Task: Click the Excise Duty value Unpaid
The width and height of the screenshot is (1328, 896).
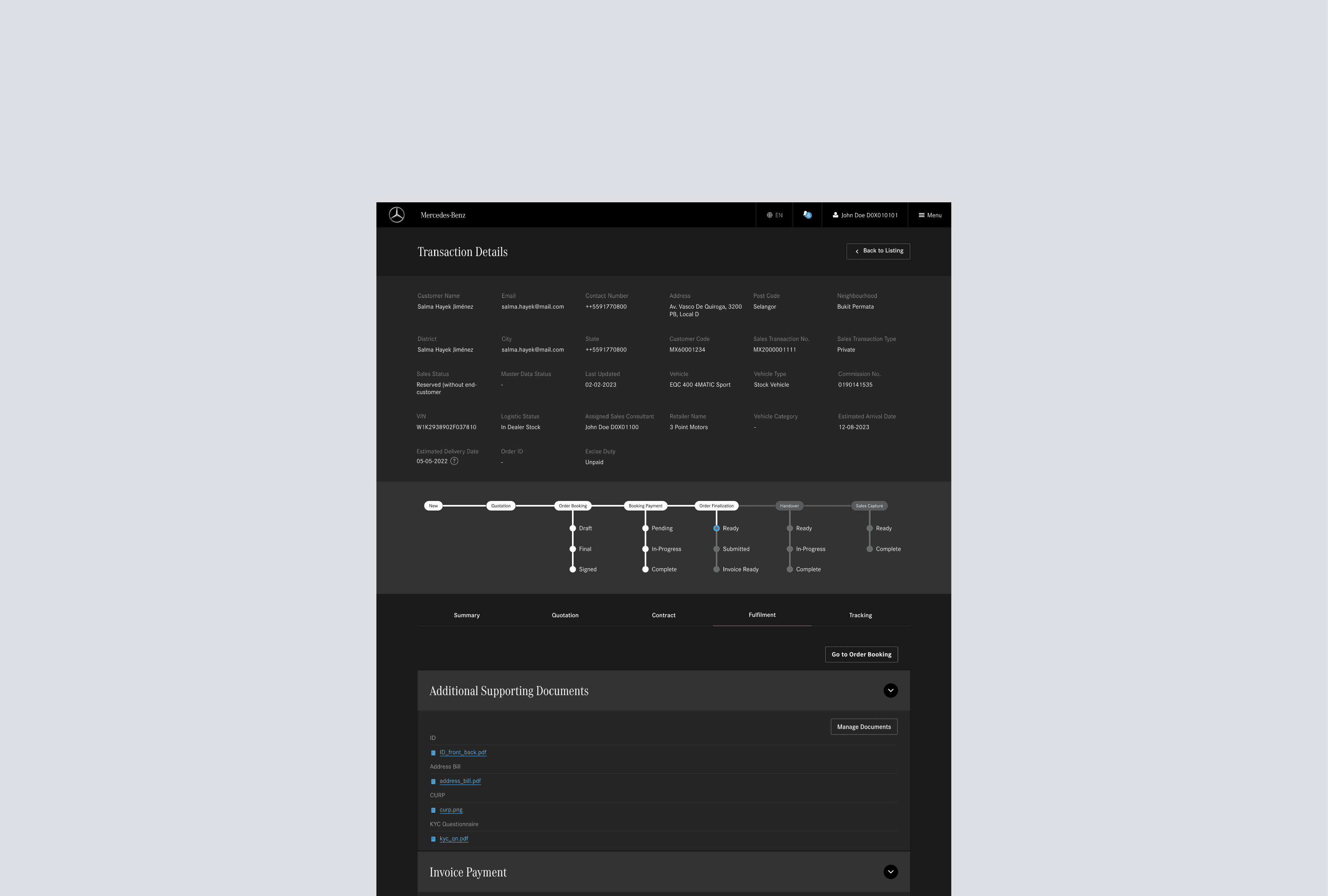Action: click(x=594, y=462)
